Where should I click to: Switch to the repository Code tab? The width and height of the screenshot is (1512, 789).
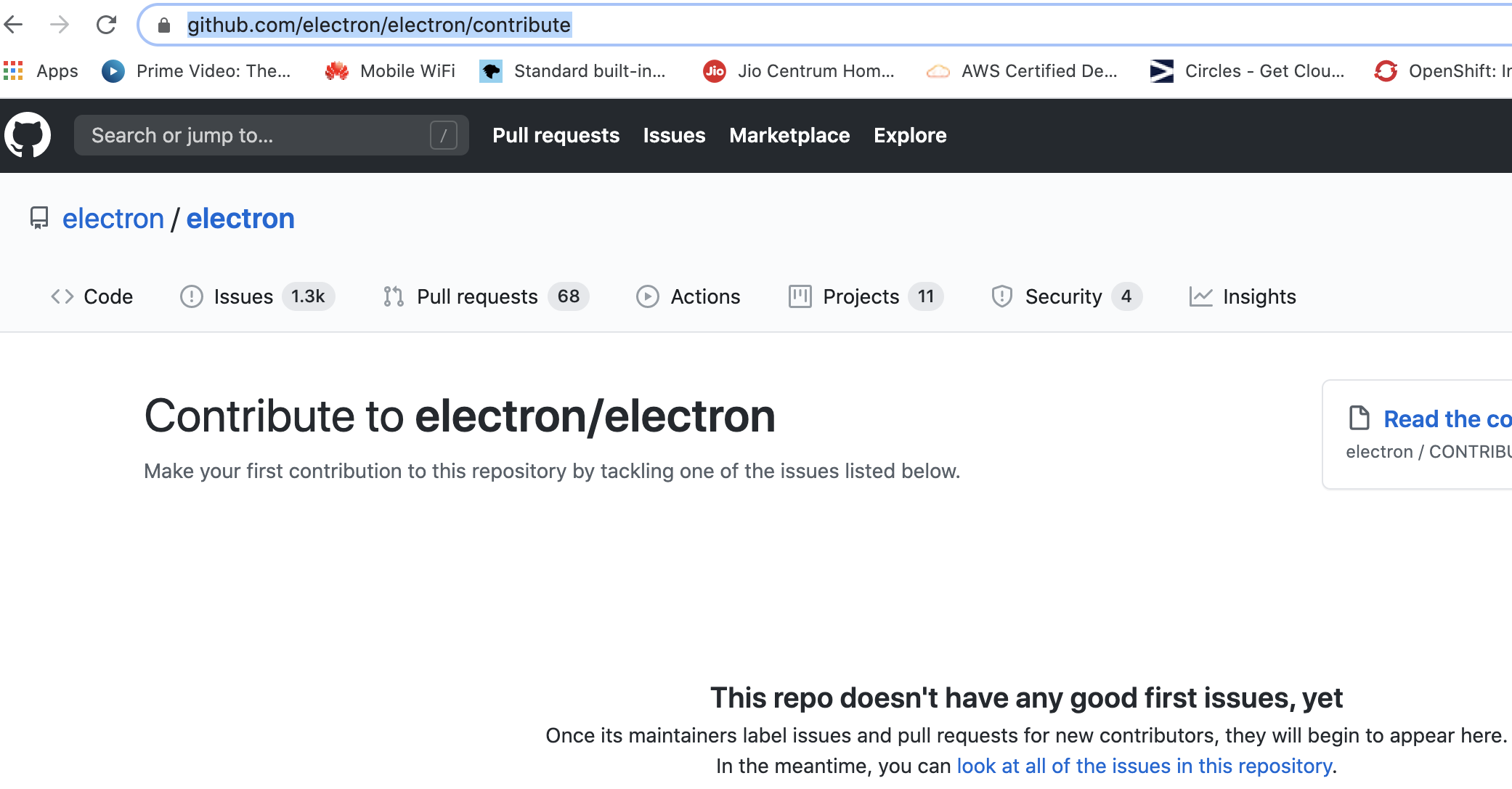click(108, 296)
